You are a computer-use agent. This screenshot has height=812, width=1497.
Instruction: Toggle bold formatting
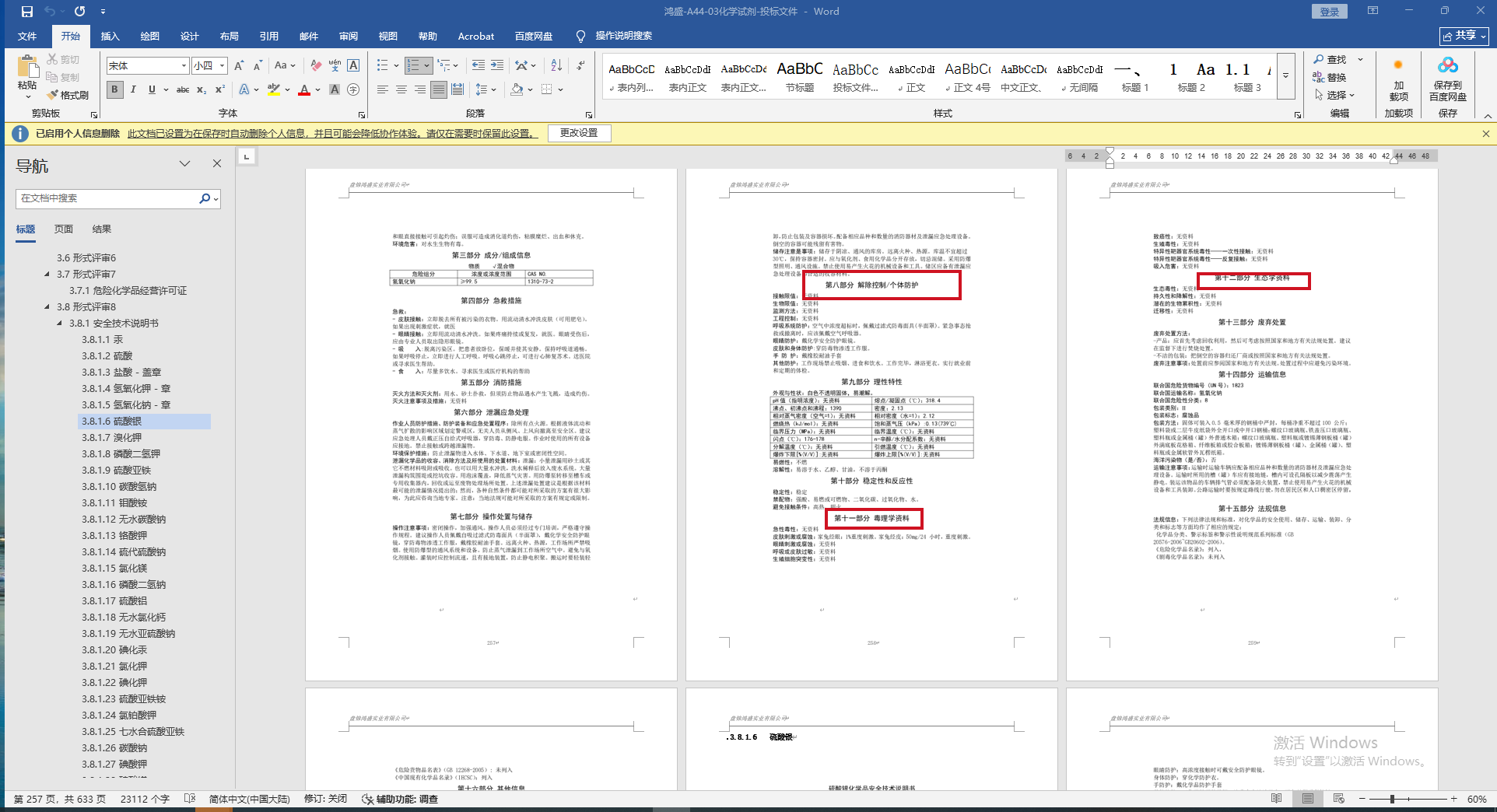115,90
